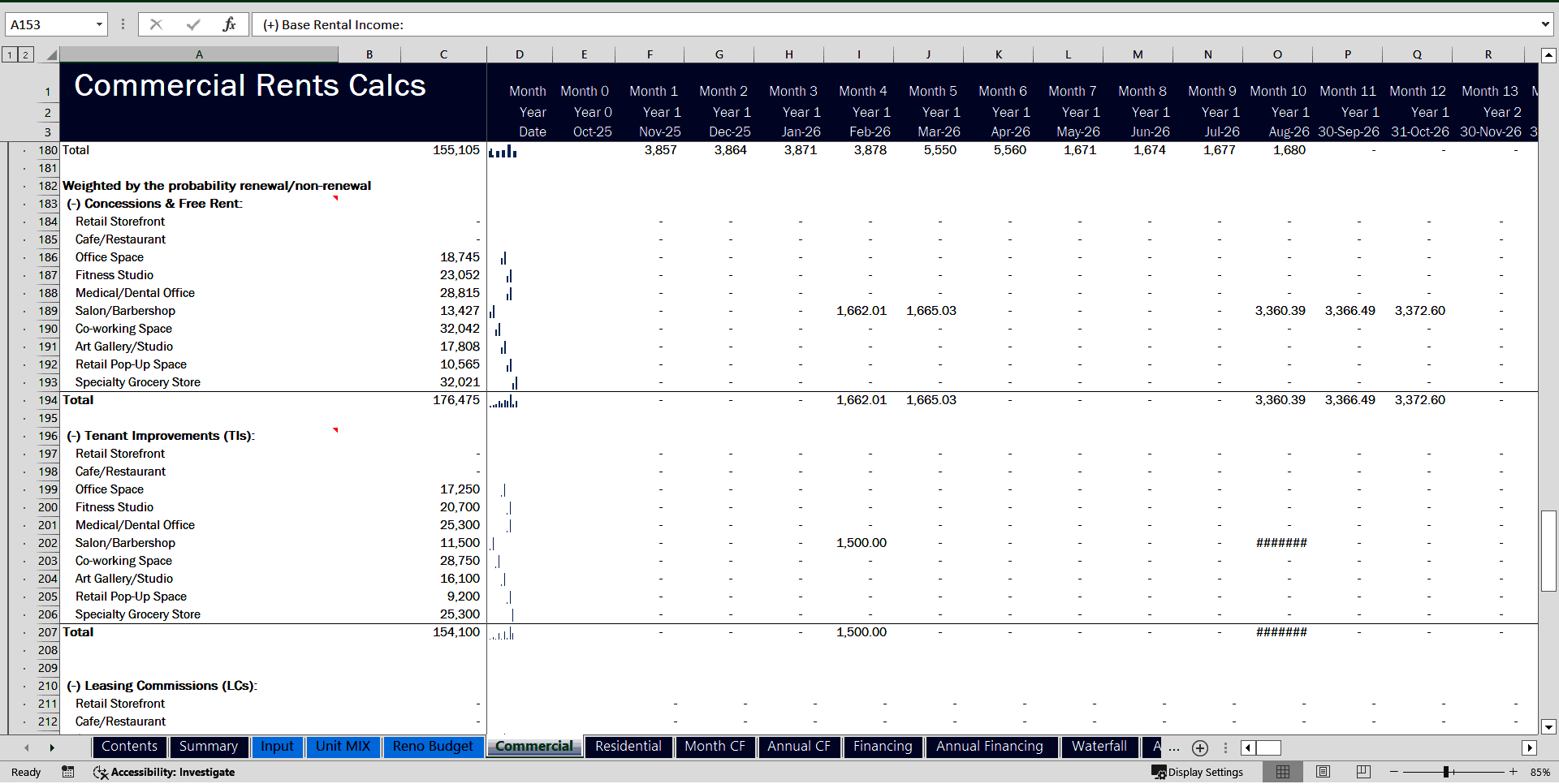
Task: Open the Month CF sheet tab
Action: [x=715, y=747]
